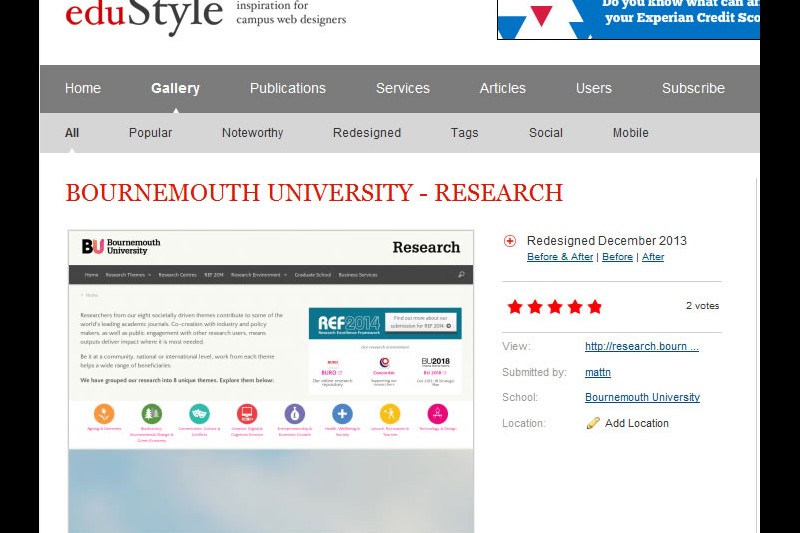The height and width of the screenshot is (533, 800).
Task: Rate with the first red star
Action: [515, 307]
